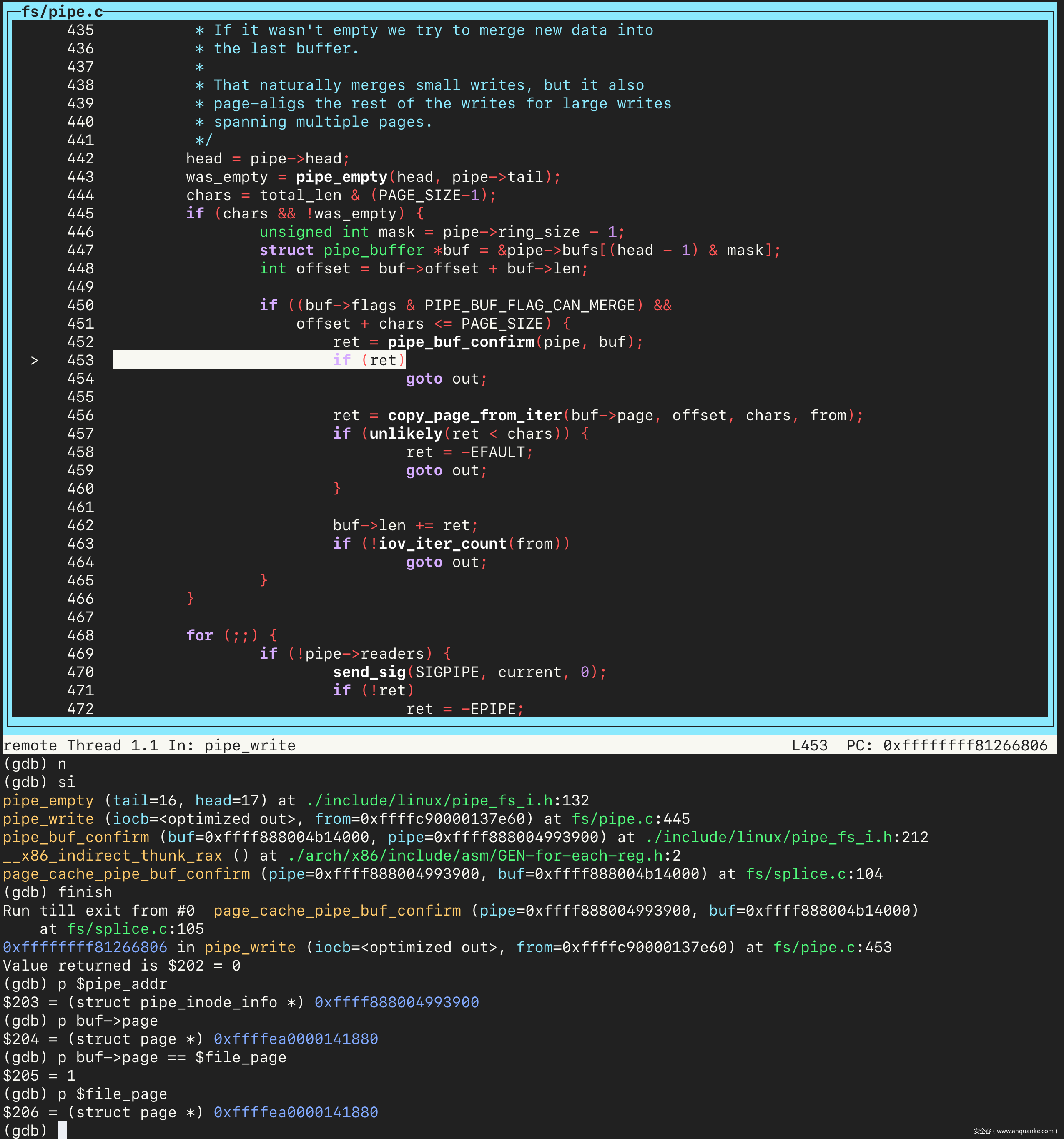
Task: Click the ./include/linux/pipe_fs_i.h:212 path
Action: [786, 837]
